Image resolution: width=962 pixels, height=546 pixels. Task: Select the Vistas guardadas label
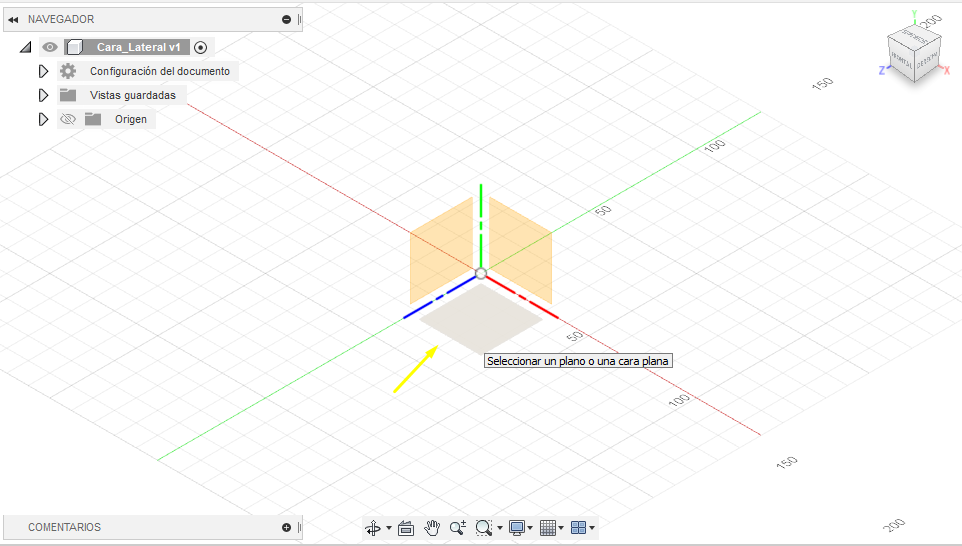(x=133, y=95)
